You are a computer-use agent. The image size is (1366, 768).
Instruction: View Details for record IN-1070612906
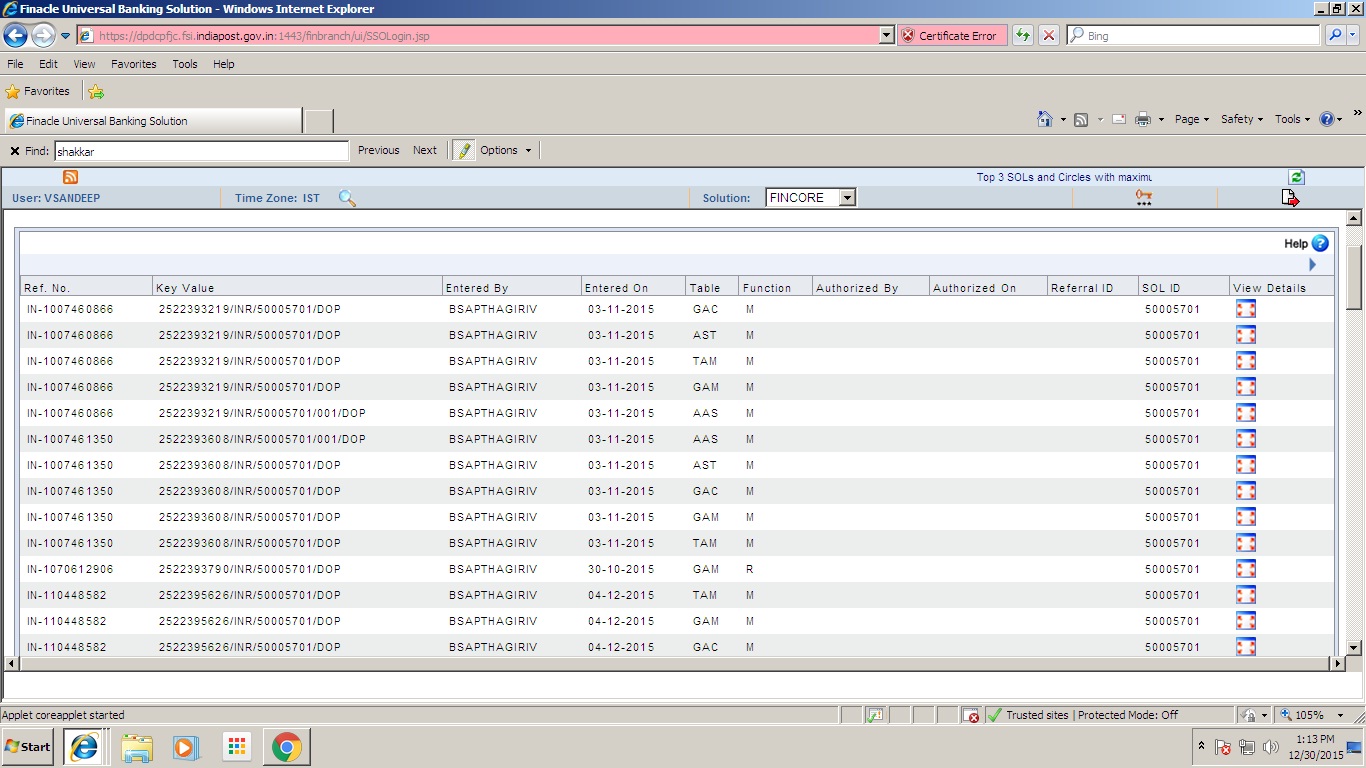click(1245, 568)
